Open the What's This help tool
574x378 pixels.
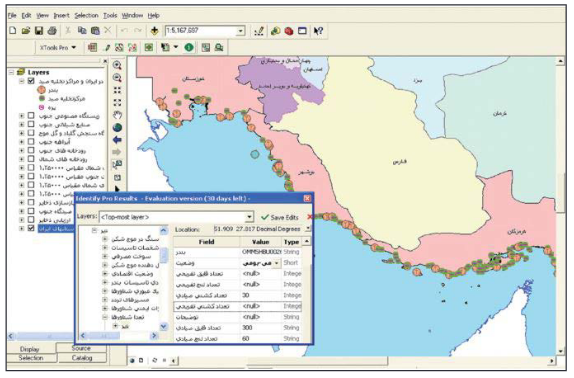(318, 31)
